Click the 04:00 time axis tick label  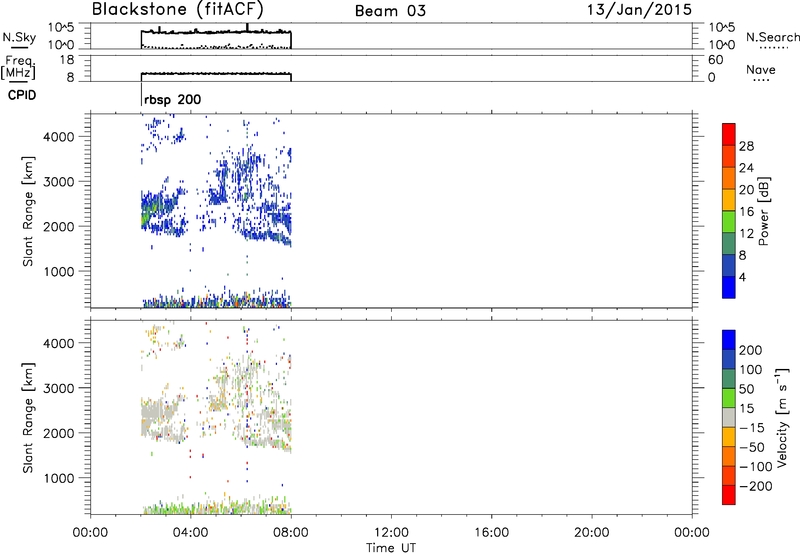[191, 533]
